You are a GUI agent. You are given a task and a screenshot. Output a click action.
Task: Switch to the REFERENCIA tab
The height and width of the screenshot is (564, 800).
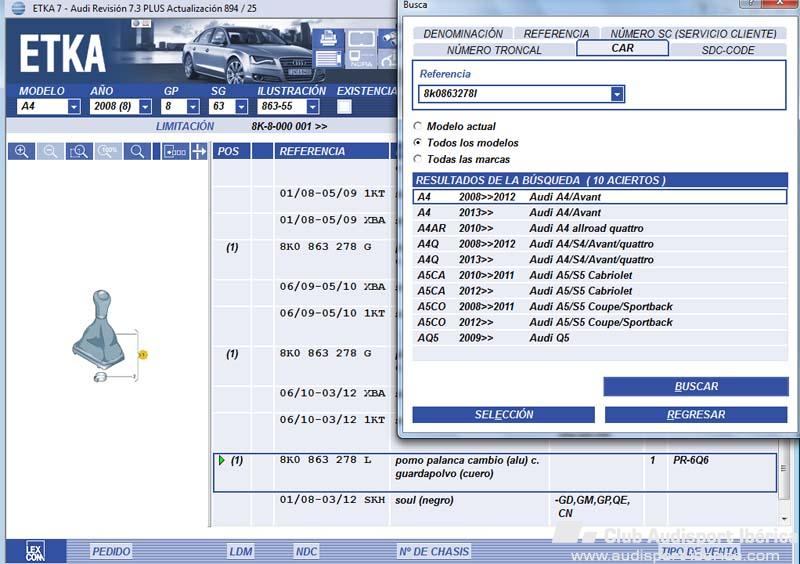coord(556,34)
